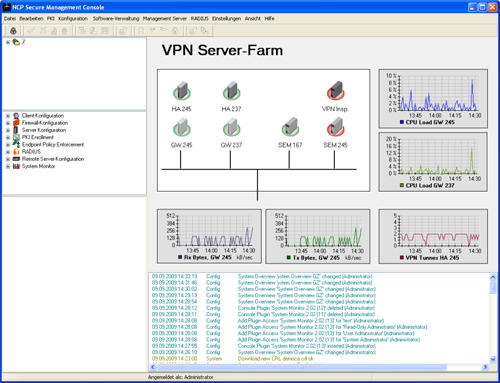Screen dimensions: 500x383
Task: Click the 'VPN Server-Farm' heading
Action: point(222,50)
